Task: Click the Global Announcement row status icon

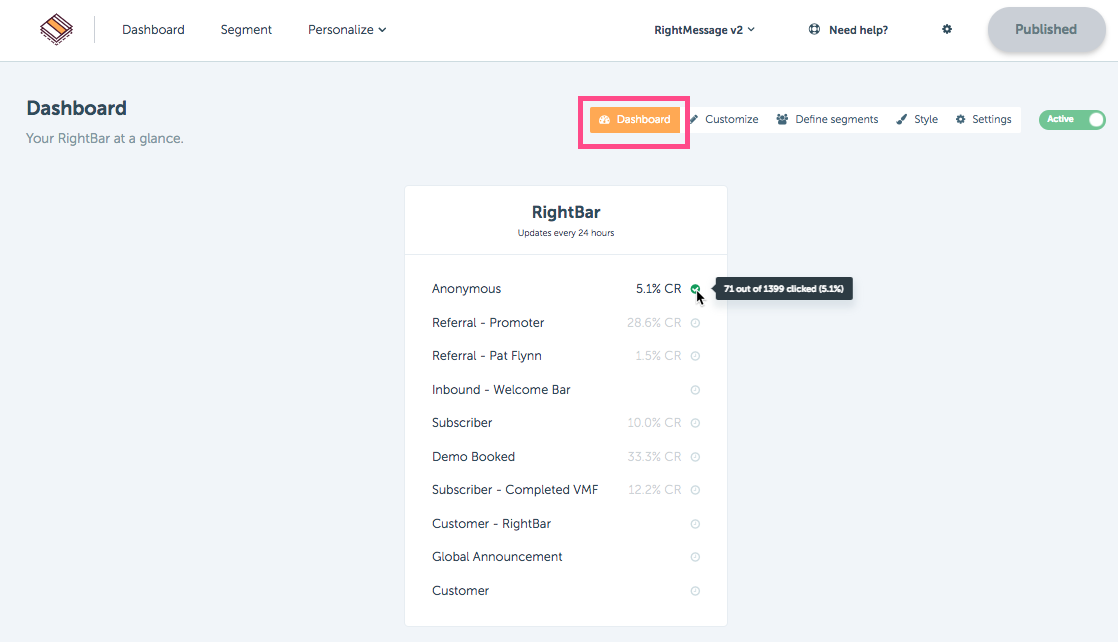Action: (x=695, y=557)
